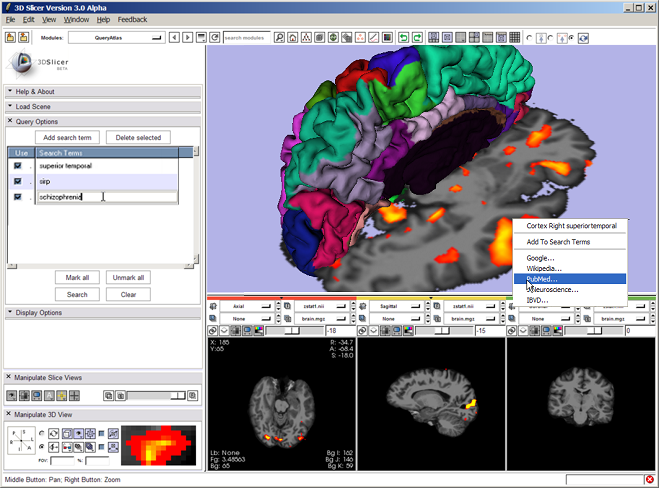Toggle the 'birp' search term checkbox

(18, 181)
